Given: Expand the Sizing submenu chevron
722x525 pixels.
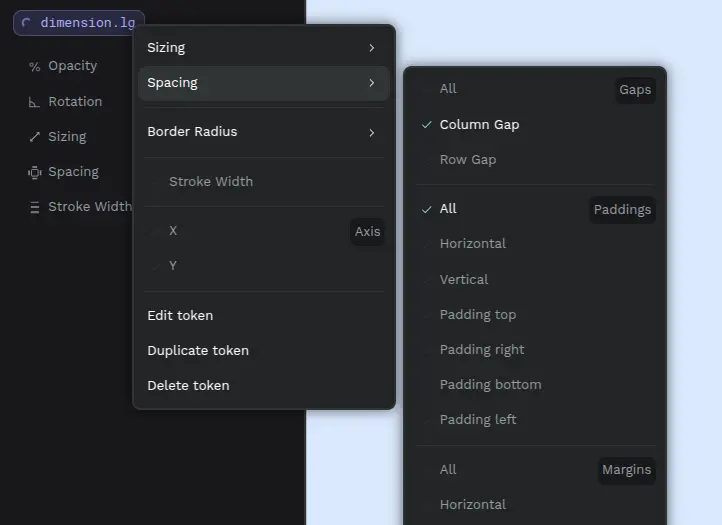Looking at the screenshot, I should tap(371, 48).
